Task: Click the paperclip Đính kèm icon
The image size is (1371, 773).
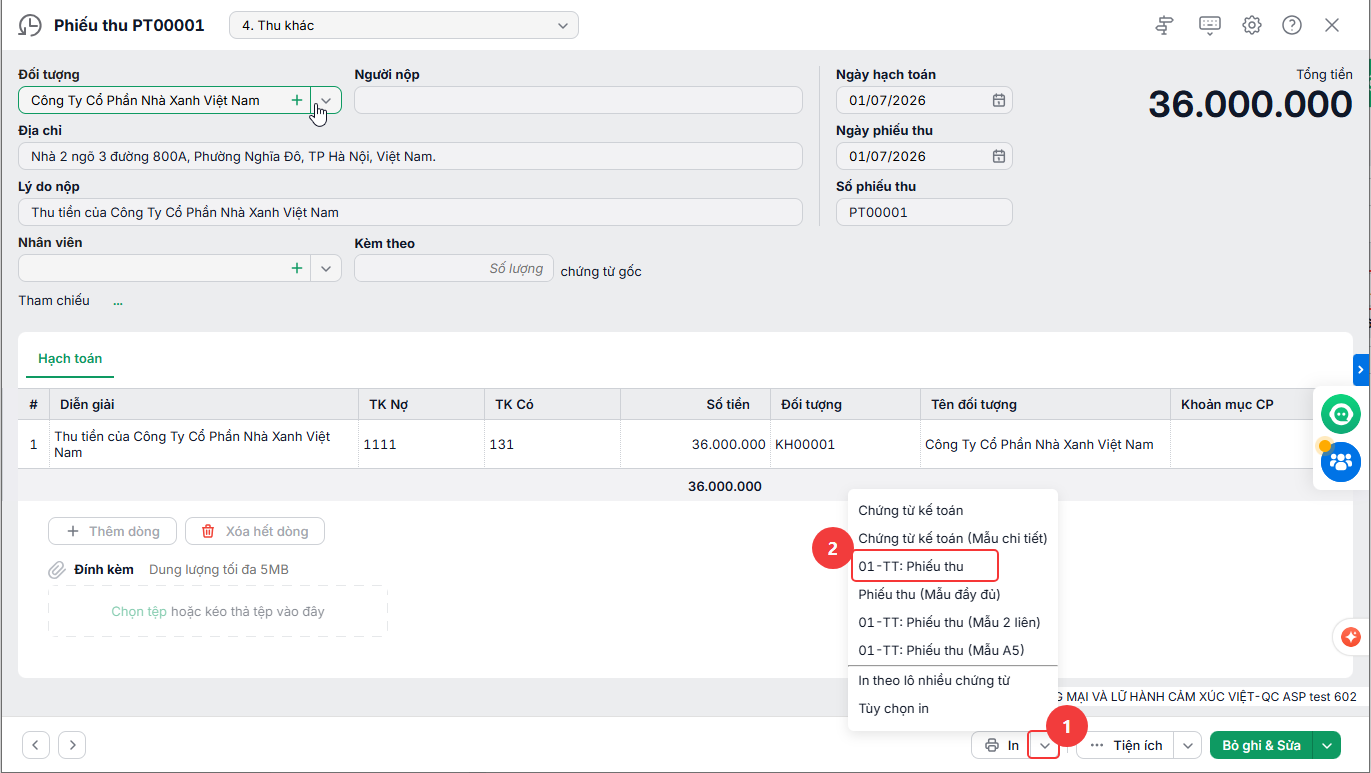Action: (x=57, y=570)
